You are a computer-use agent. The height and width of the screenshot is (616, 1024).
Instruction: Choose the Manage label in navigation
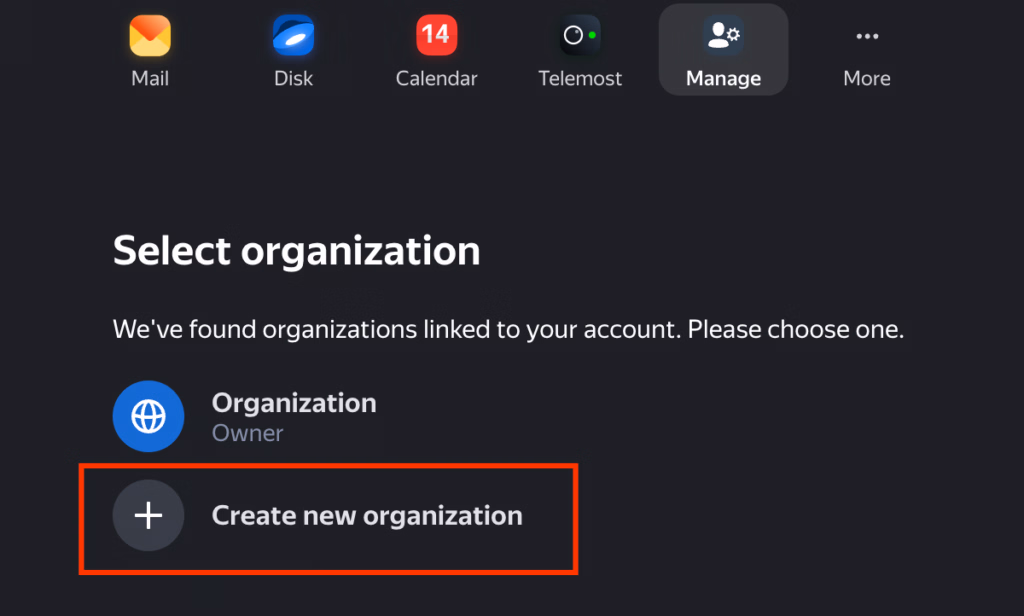tap(724, 78)
